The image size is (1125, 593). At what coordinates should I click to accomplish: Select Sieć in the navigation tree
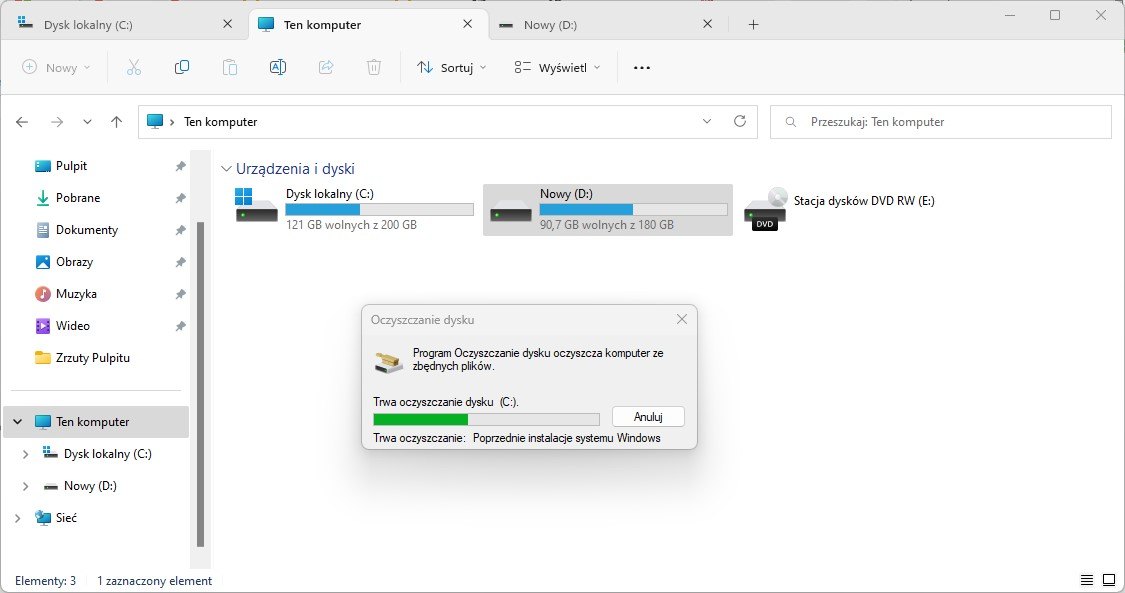(66, 518)
